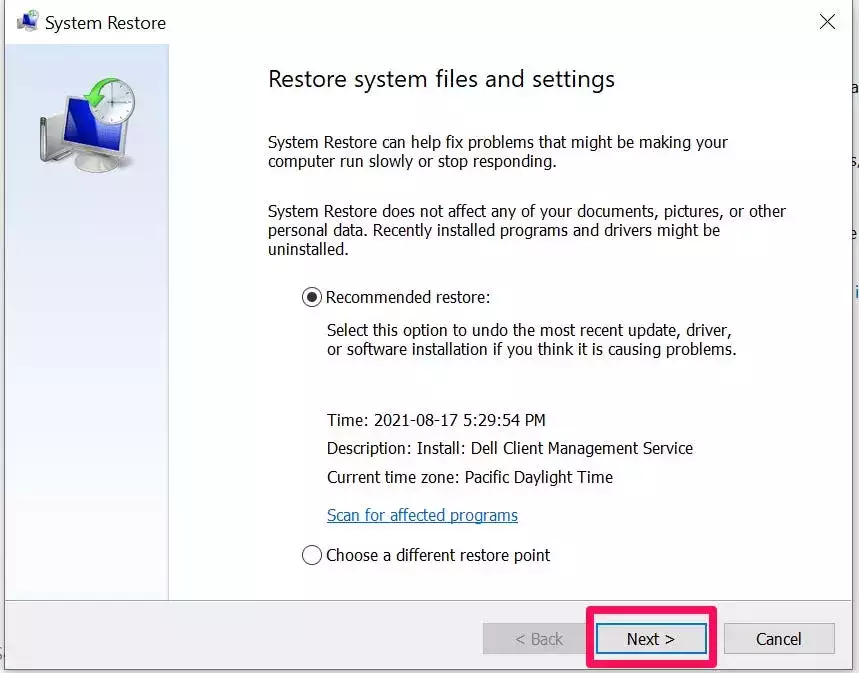Image resolution: width=859 pixels, height=673 pixels.
Task: Click the 'Recommended restore:' option label
Action: point(408,297)
